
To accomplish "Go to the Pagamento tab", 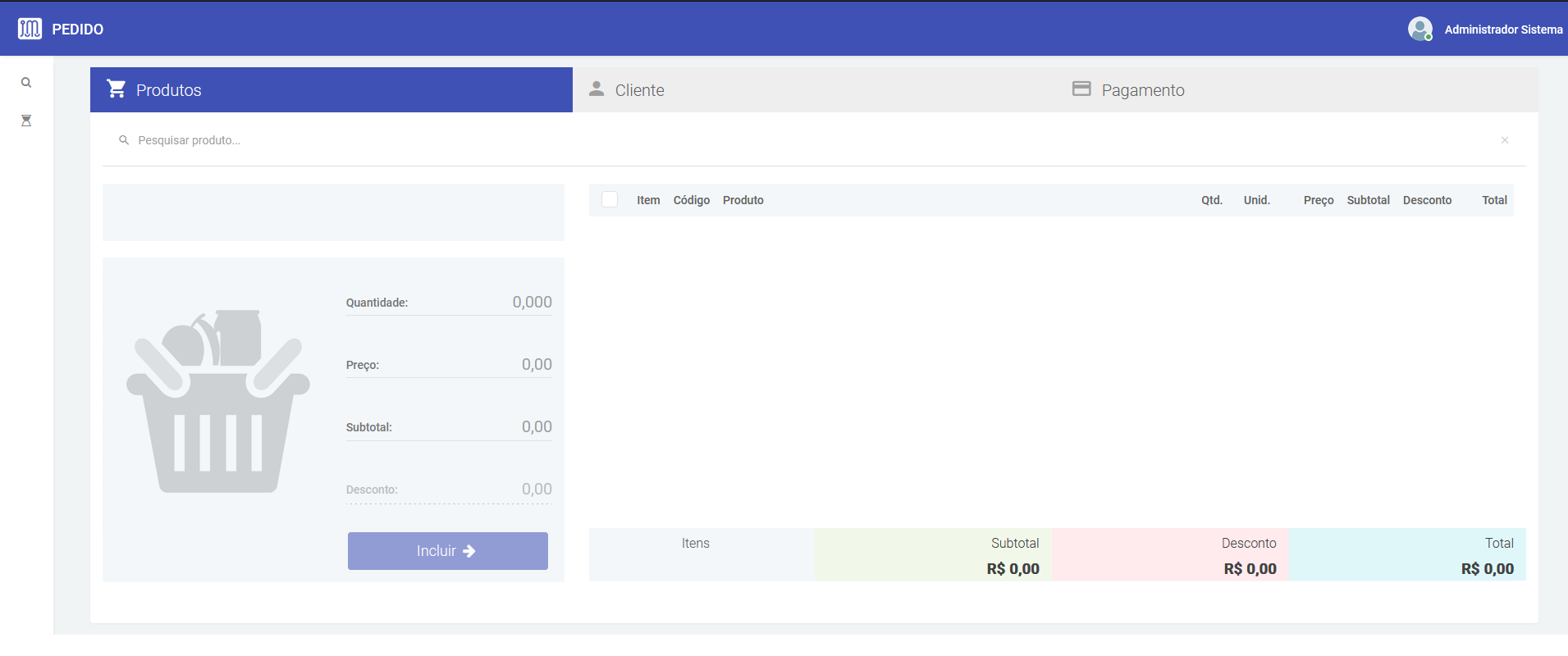I will click(x=1142, y=90).
